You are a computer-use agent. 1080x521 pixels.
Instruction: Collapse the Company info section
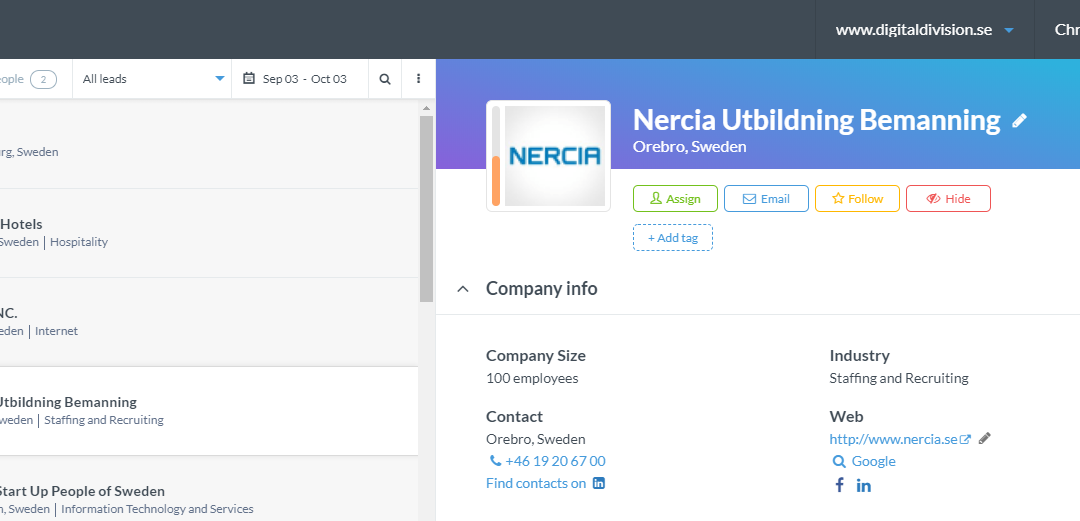coord(463,289)
